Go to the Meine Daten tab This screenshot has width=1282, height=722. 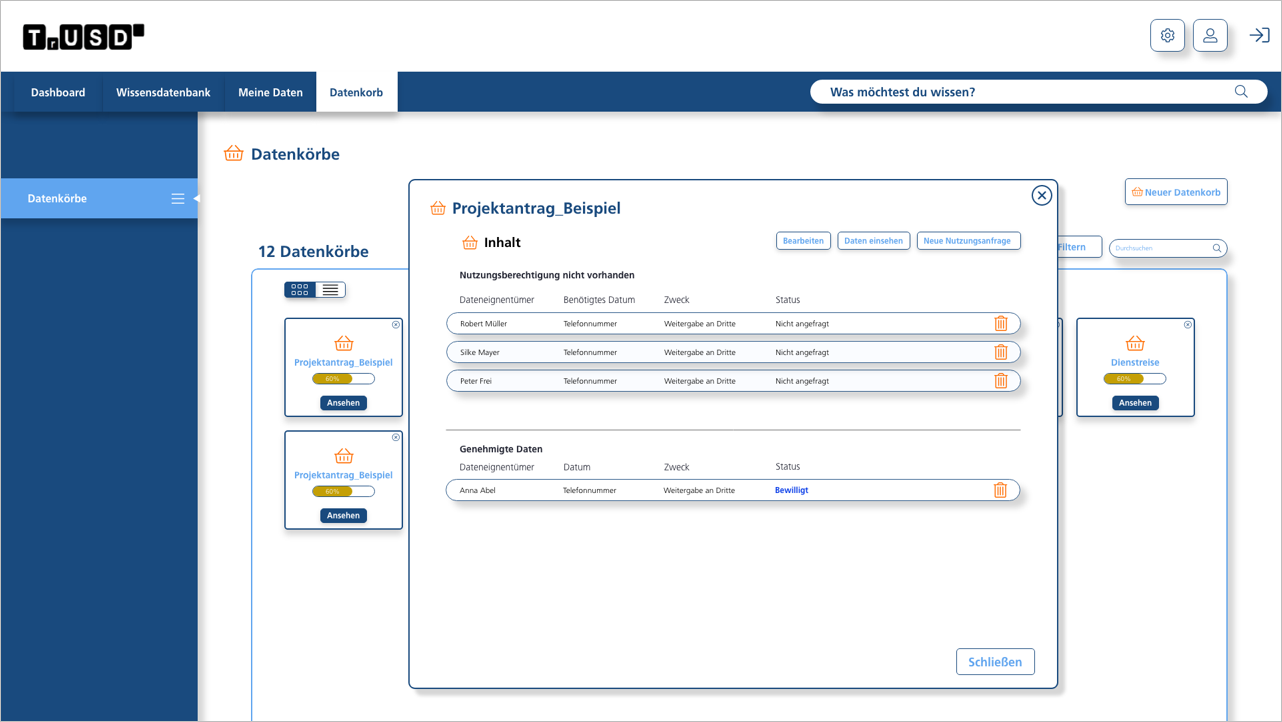(x=270, y=92)
